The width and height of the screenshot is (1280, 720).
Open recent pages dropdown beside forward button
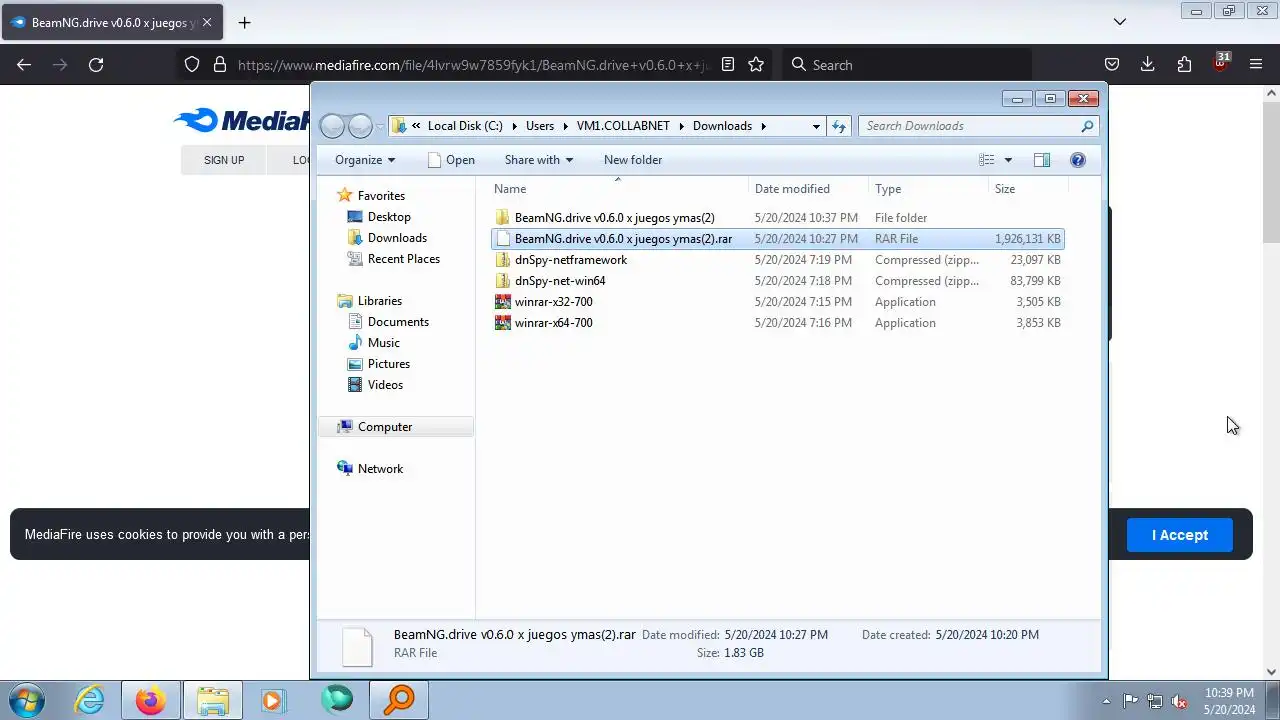(380, 127)
